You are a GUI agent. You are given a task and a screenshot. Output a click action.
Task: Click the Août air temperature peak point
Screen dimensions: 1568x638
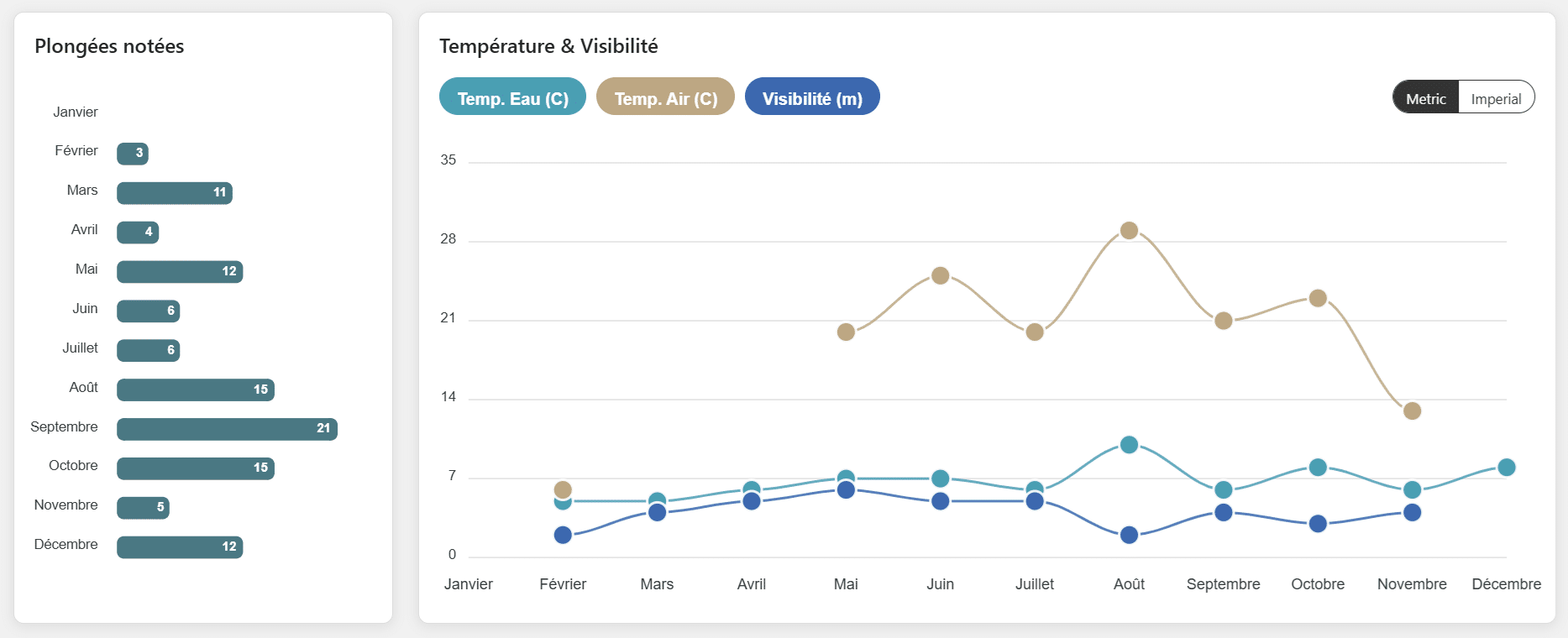click(1129, 231)
